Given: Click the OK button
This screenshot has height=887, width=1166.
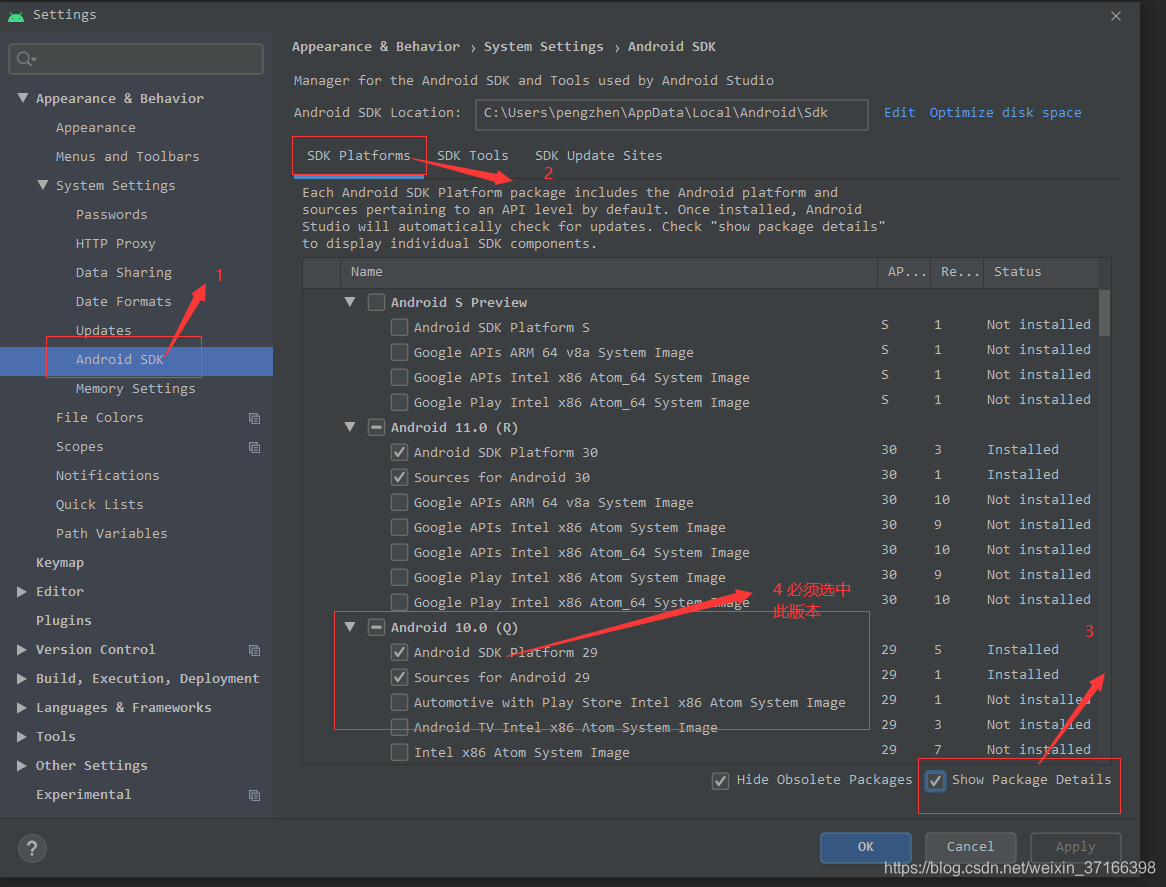Looking at the screenshot, I should pyautogui.click(x=866, y=847).
